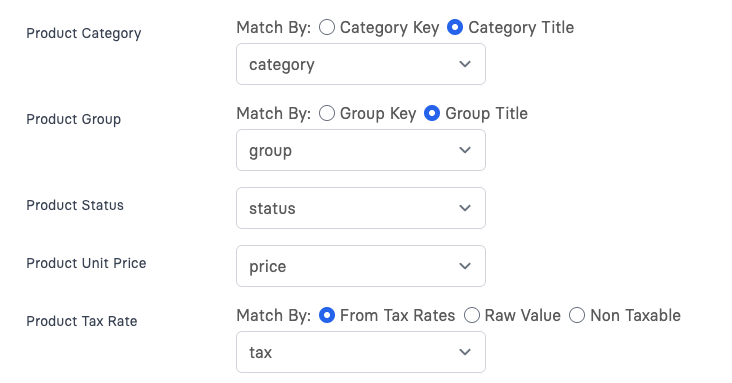
Task: Open the category dropdown
Action: [x=361, y=64]
